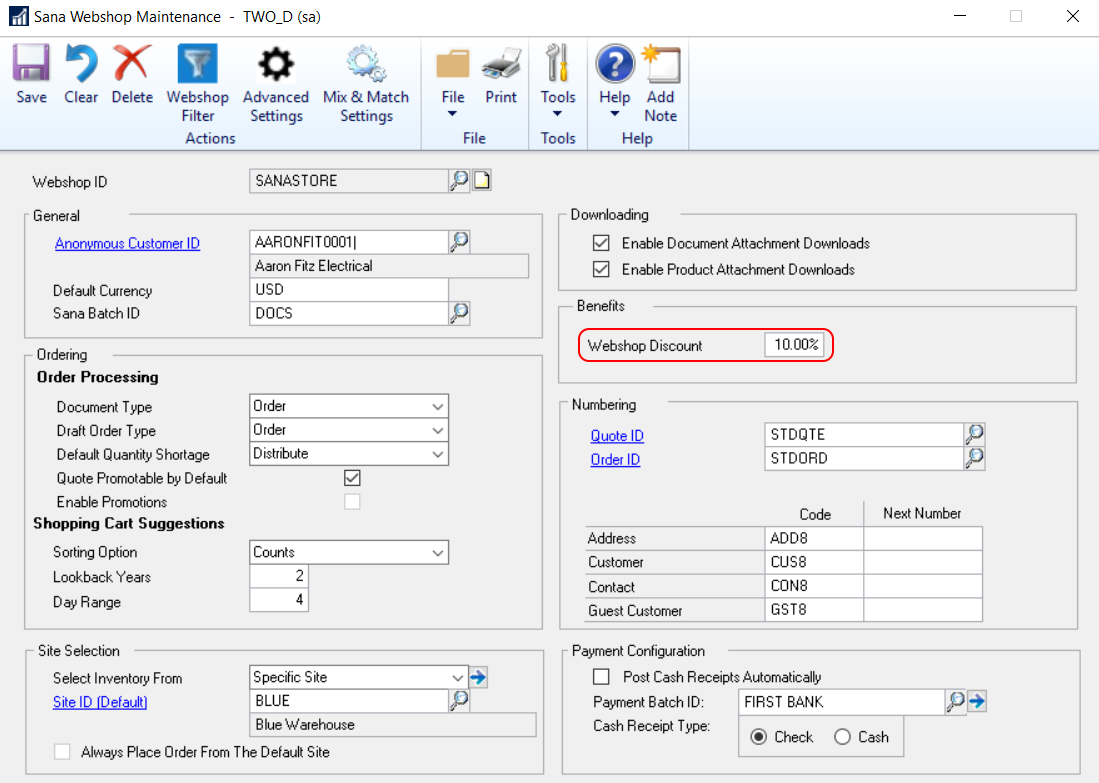Click the Customer code CUS8 cell
The height and width of the screenshot is (783, 1099).
coord(814,562)
